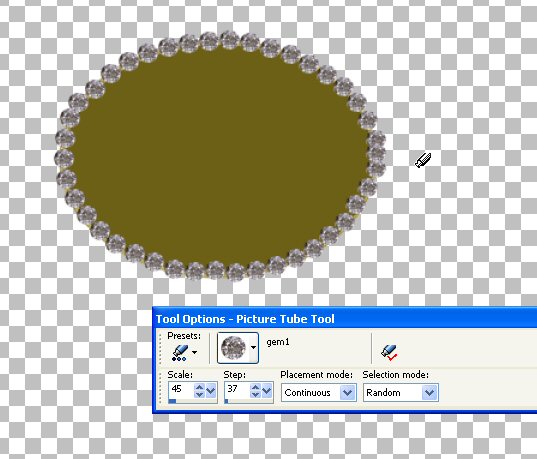Increase Step with the up spinner arrow
The image size is (537, 459).
(255, 387)
